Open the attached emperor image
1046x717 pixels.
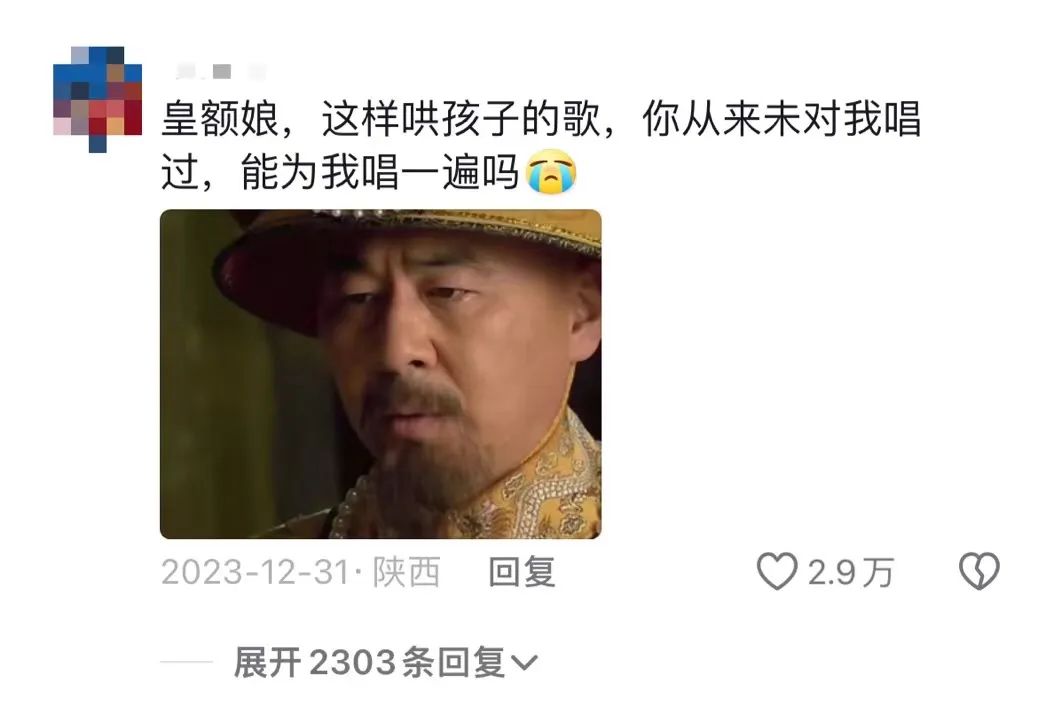coord(380,374)
